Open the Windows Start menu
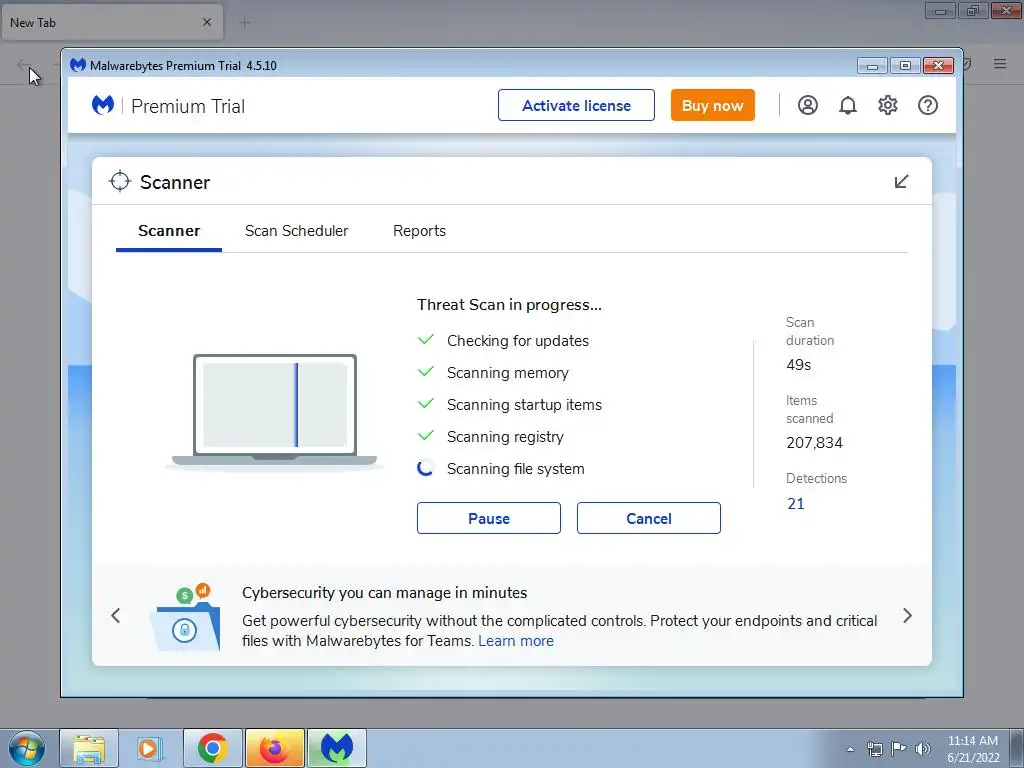 [26, 748]
